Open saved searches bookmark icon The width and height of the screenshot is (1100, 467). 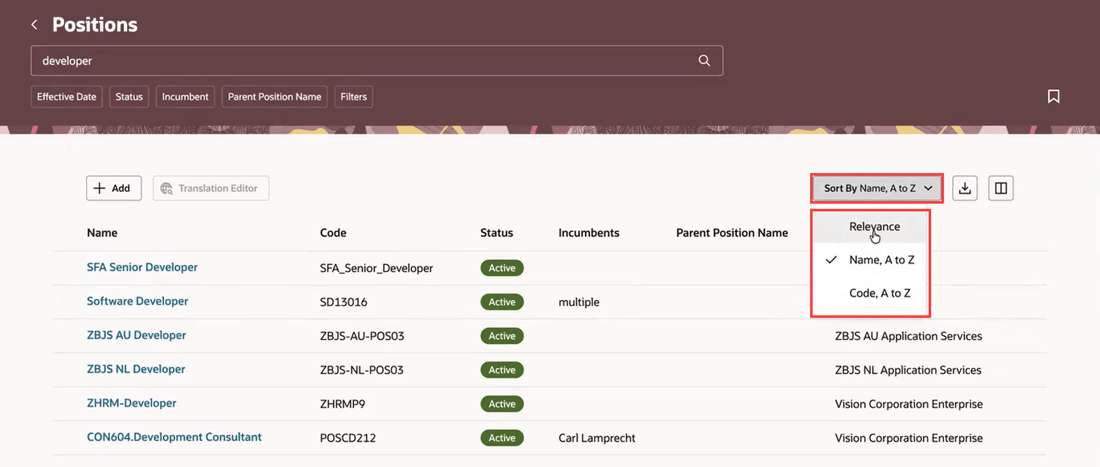(x=1053, y=97)
